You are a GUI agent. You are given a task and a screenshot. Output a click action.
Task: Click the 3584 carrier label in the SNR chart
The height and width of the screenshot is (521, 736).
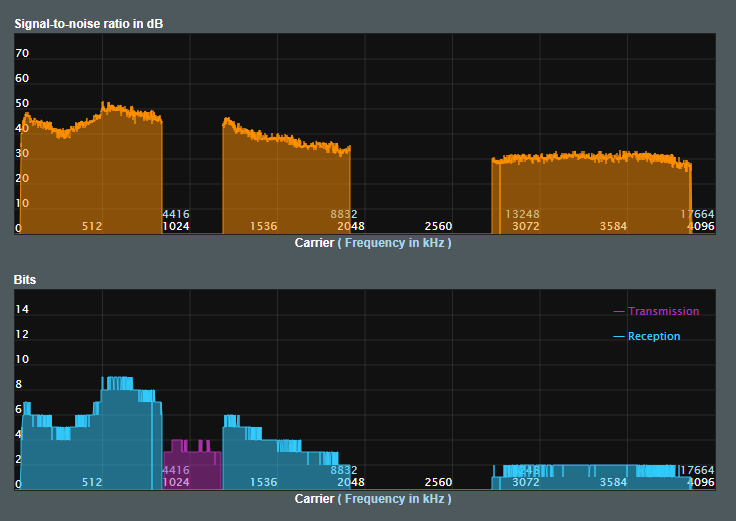click(x=613, y=226)
